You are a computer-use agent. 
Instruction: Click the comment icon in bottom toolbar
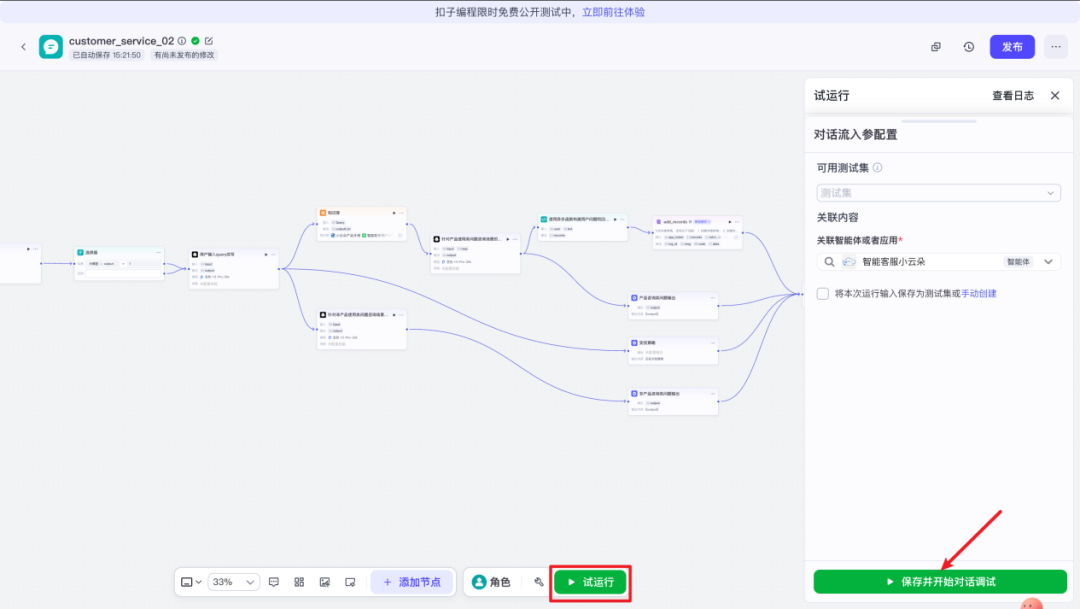pos(274,582)
